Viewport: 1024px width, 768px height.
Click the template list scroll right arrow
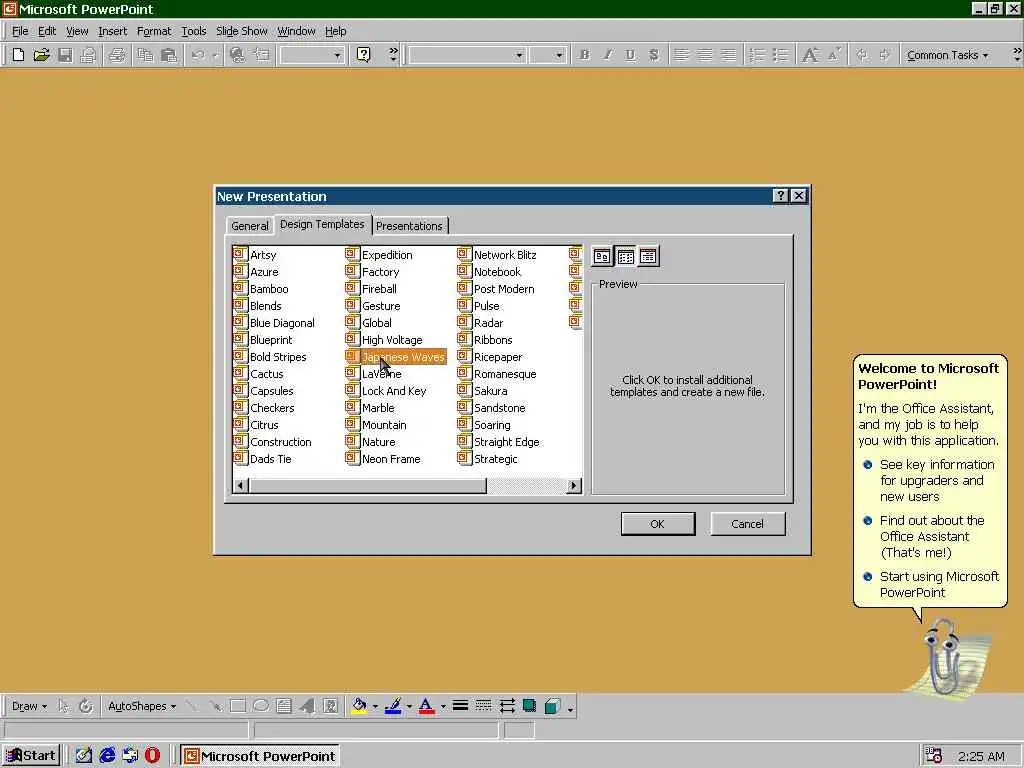point(574,485)
